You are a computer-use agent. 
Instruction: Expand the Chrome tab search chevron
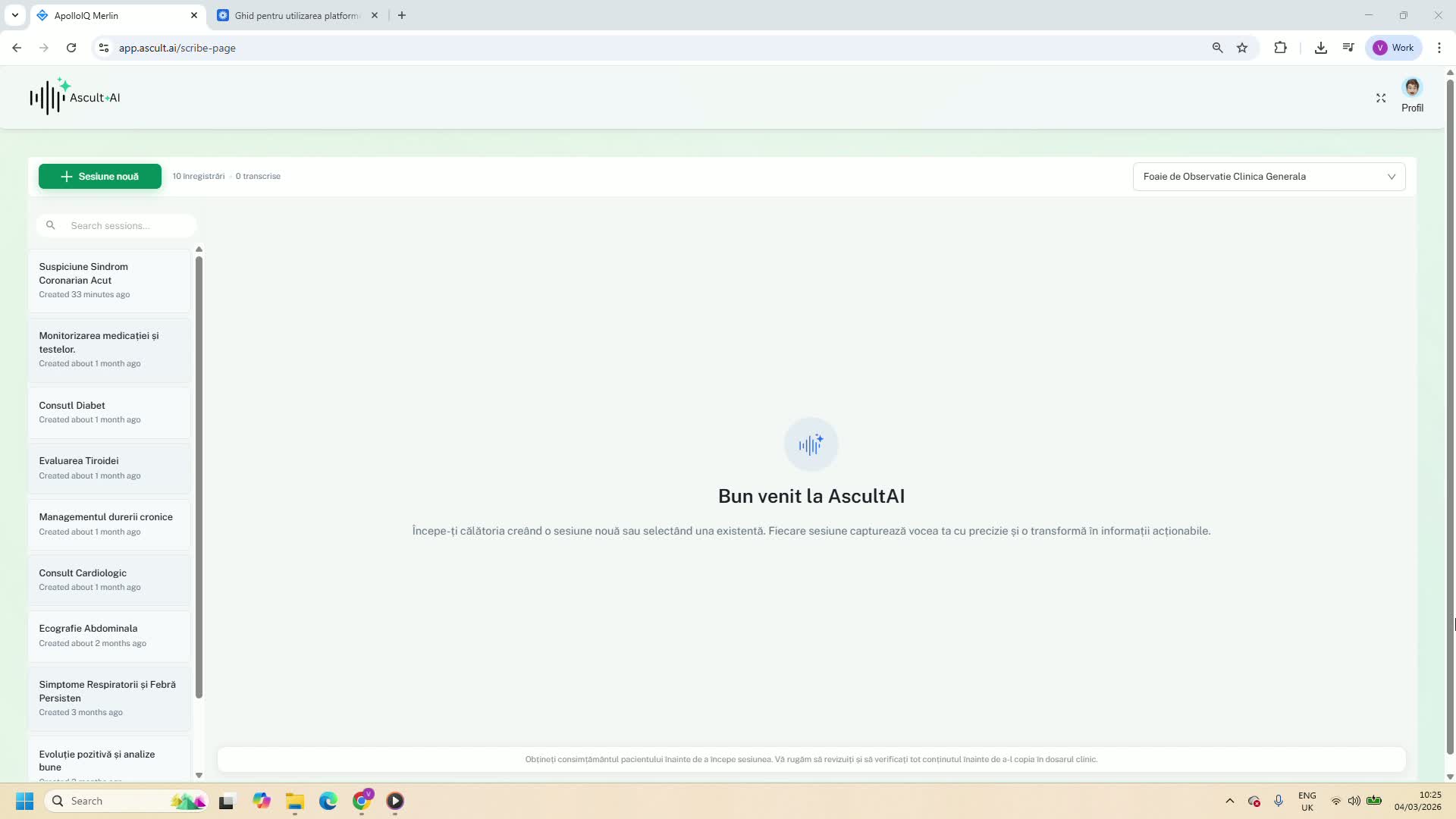pos(14,15)
